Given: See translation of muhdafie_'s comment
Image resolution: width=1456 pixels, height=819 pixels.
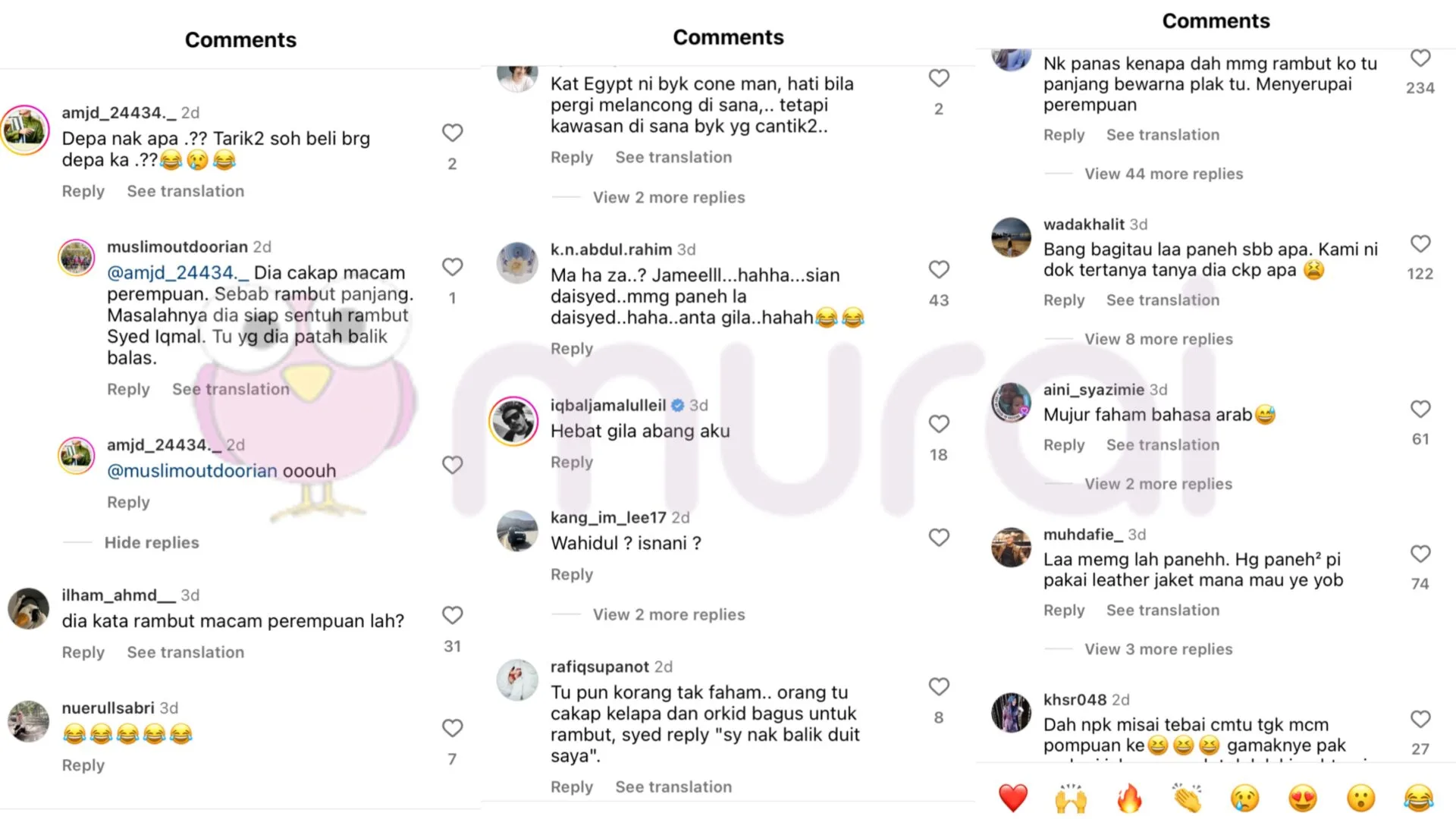Looking at the screenshot, I should (1163, 610).
